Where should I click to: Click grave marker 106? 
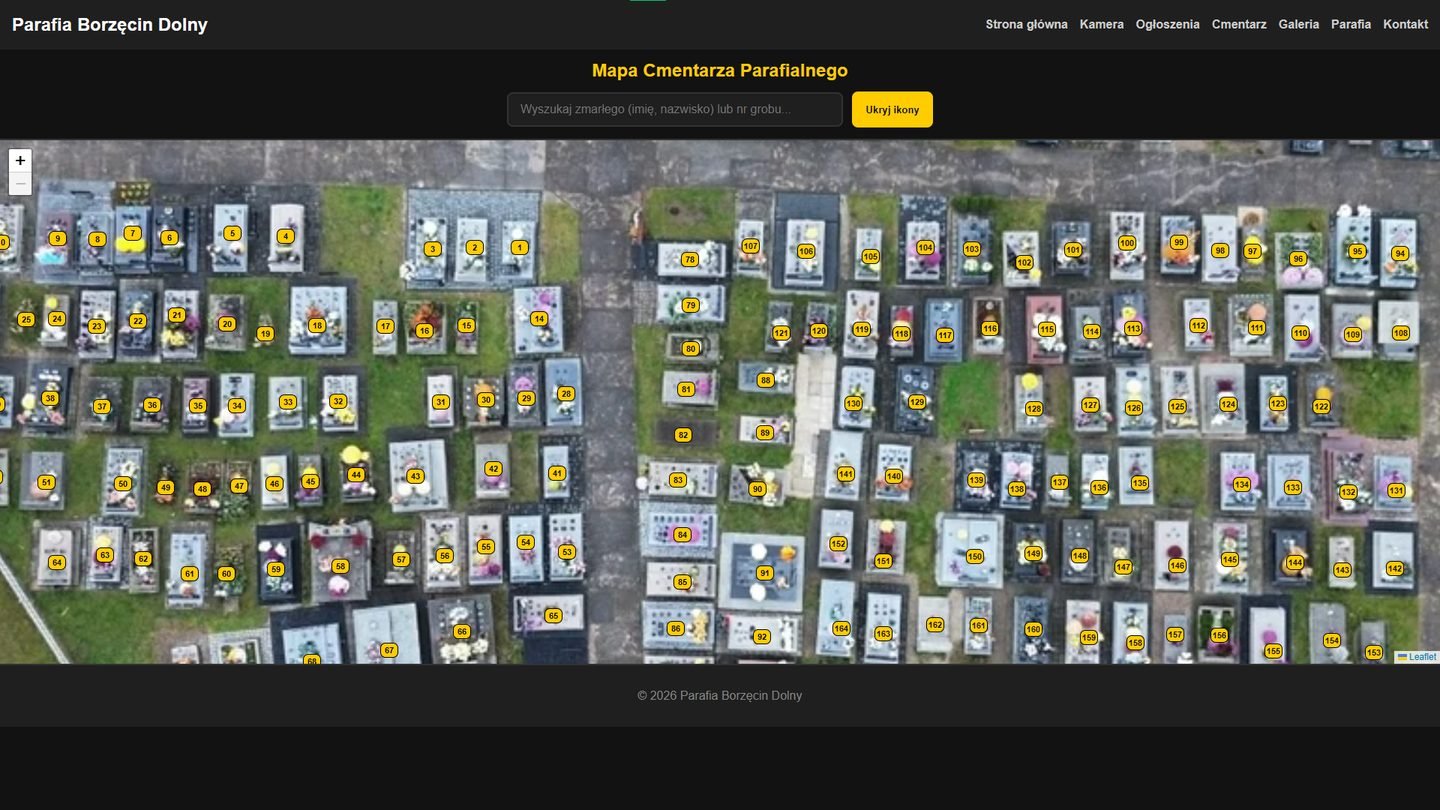[806, 251]
